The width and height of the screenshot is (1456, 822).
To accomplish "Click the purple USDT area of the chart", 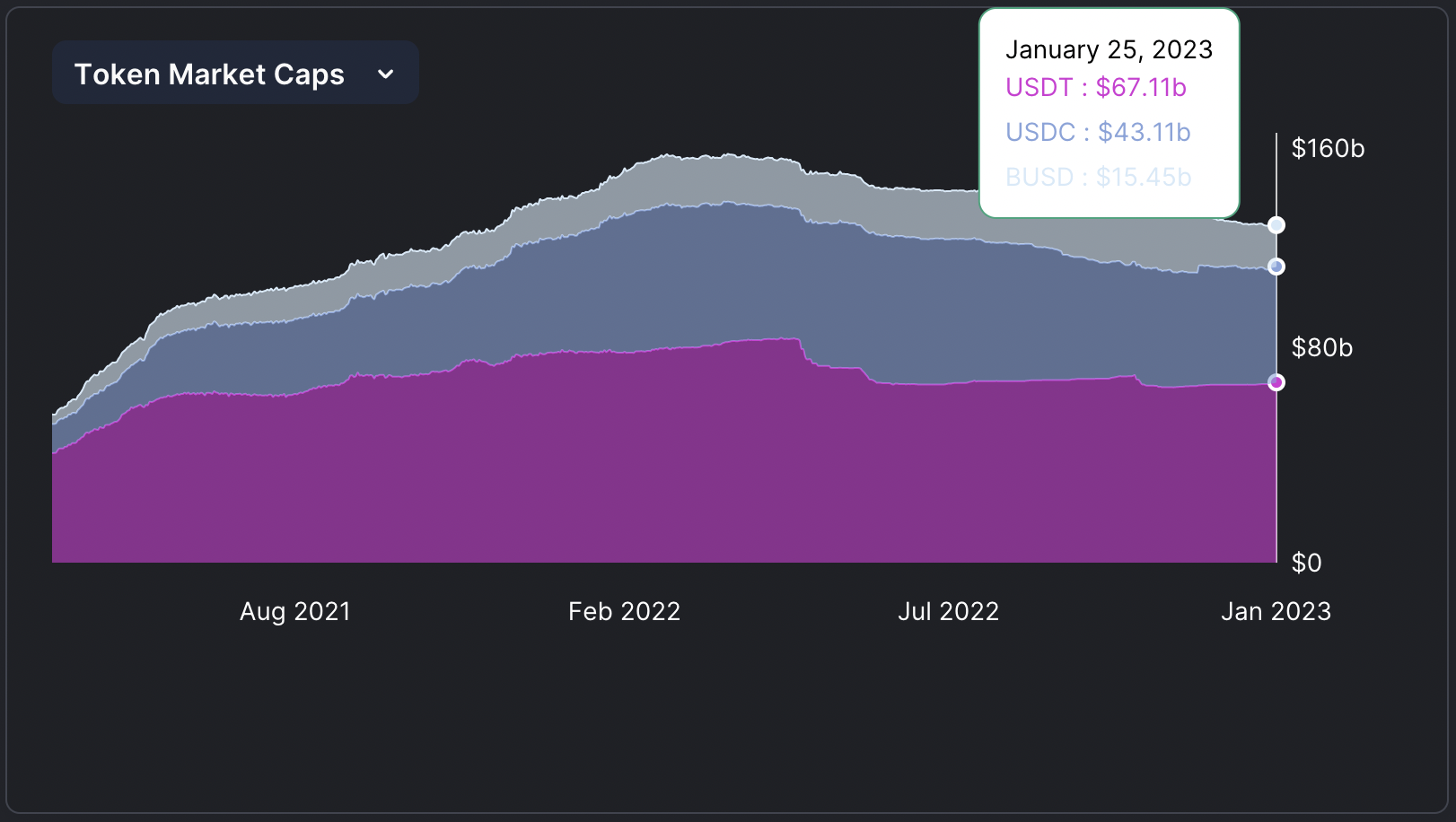I will click(628, 467).
